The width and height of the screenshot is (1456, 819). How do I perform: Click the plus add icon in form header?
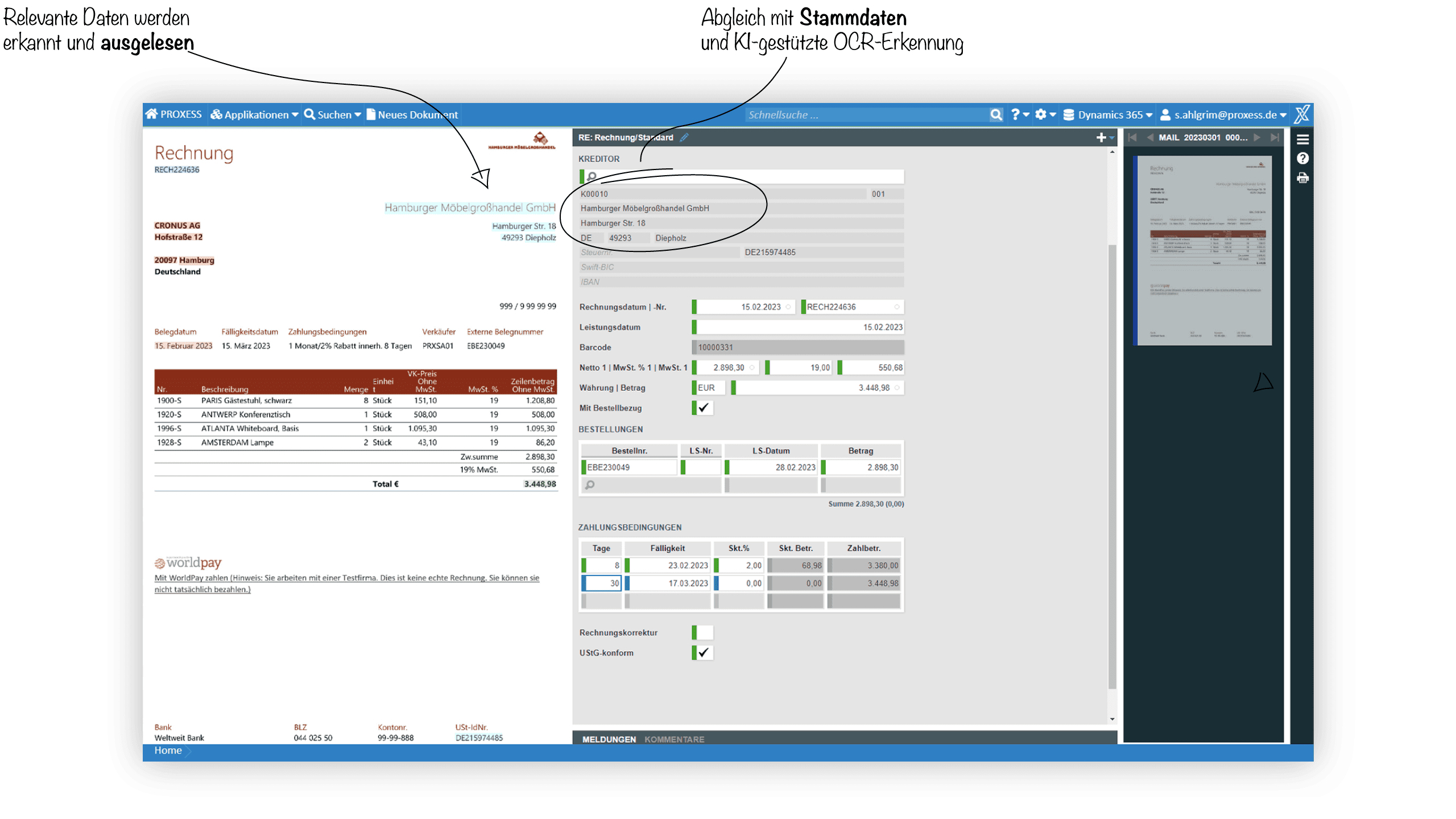point(1101,137)
